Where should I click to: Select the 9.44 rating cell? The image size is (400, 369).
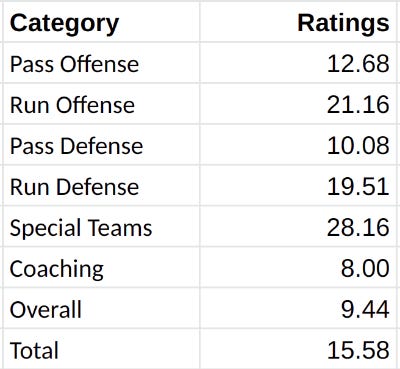[298, 309]
